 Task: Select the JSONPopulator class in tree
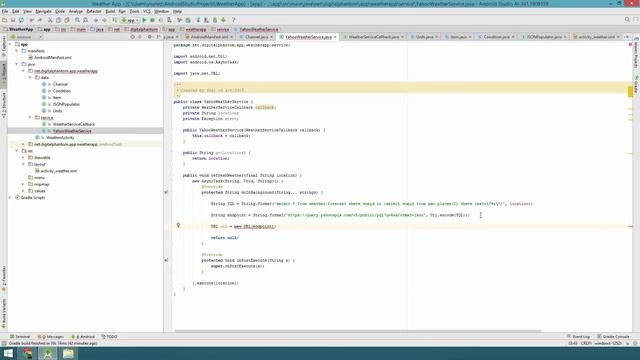click(x=66, y=104)
